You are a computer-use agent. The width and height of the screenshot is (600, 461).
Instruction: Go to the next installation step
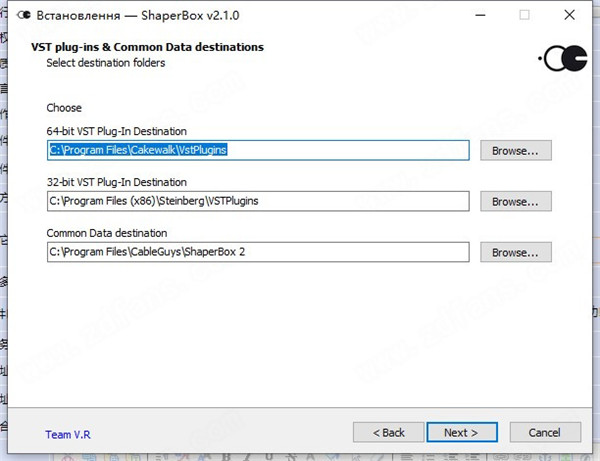[x=461, y=432]
